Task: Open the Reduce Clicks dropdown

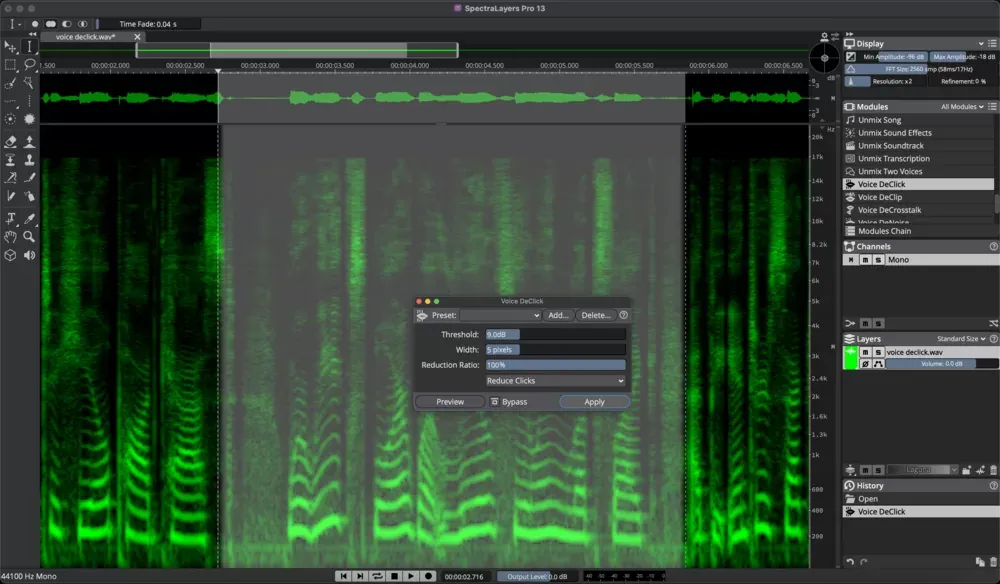Action: point(555,381)
